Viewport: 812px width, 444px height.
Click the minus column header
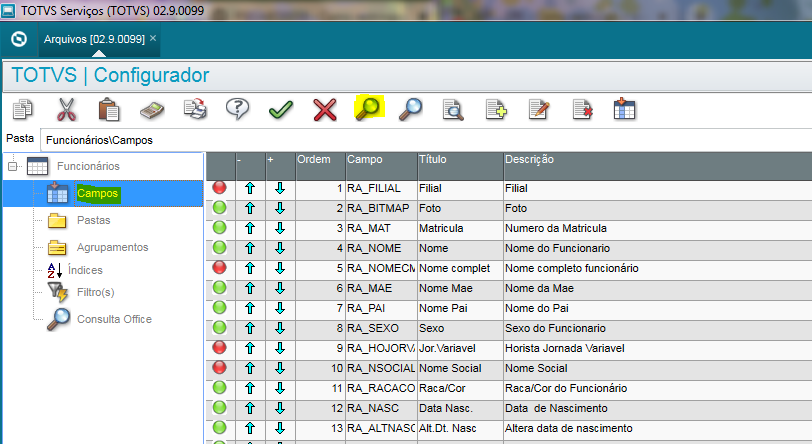coord(250,166)
